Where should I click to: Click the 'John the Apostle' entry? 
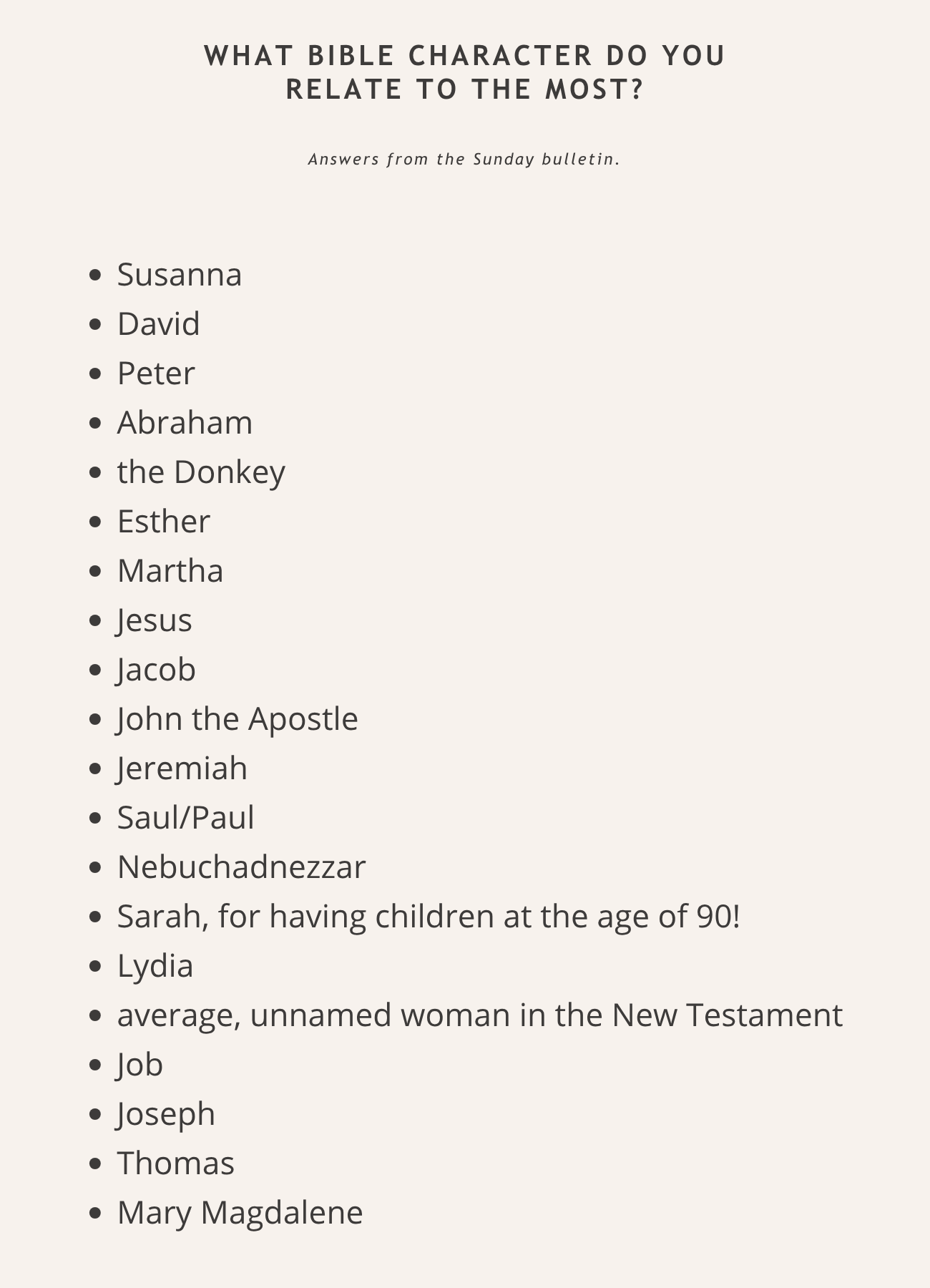click(238, 719)
